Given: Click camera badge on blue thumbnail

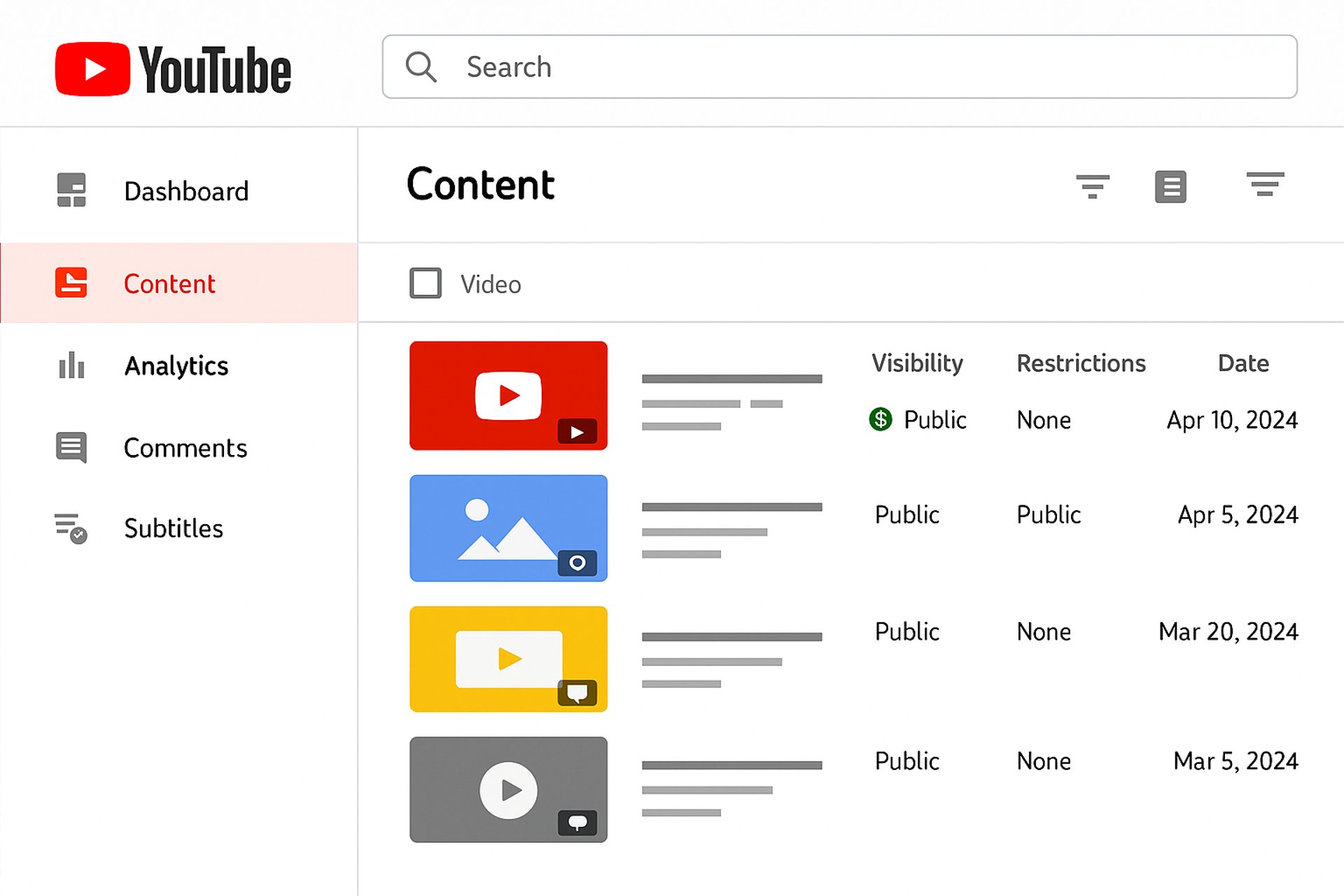Looking at the screenshot, I should 577,563.
